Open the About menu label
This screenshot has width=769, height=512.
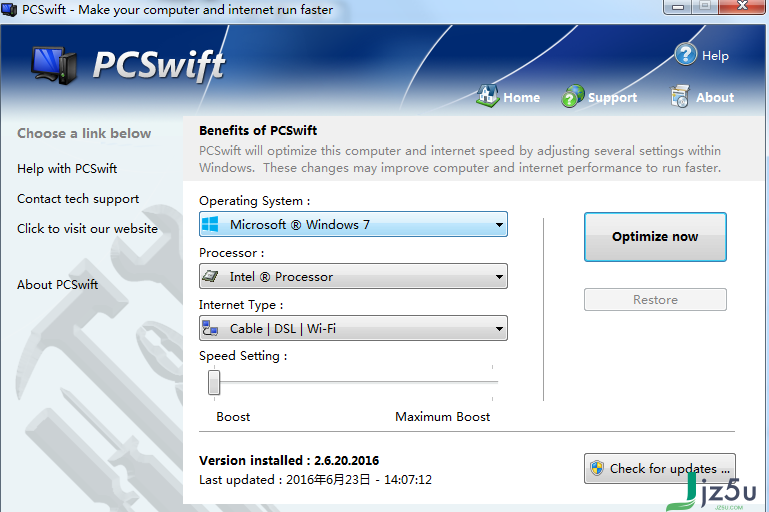pyautogui.click(x=715, y=98)
